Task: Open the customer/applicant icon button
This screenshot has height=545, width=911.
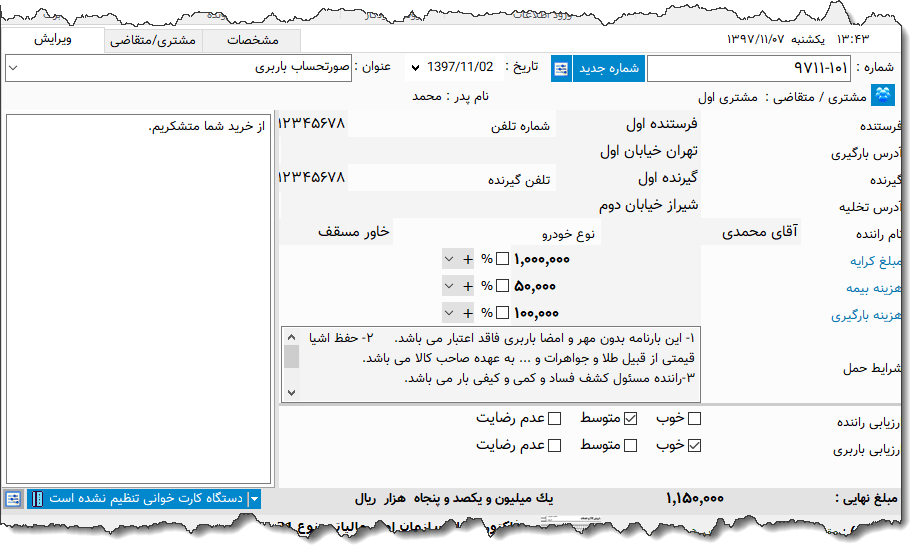Action: pos(883,95)
